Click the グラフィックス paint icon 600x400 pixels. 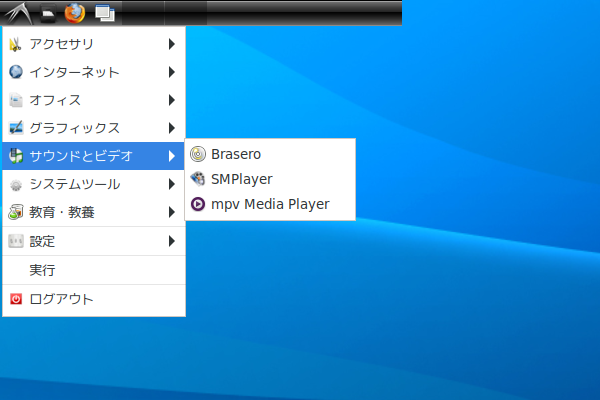tap(16, 128)
